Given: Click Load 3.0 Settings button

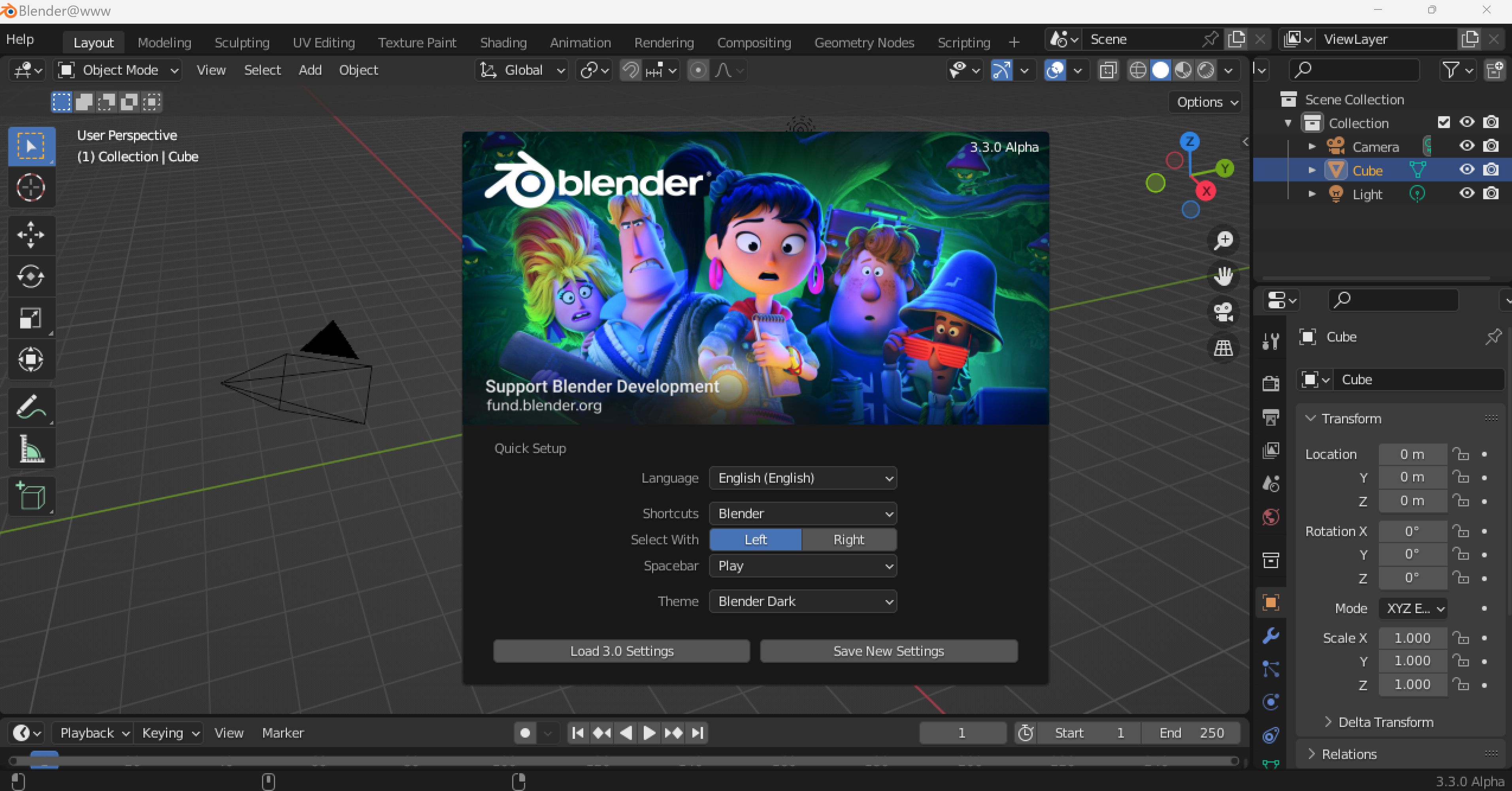Looking at the screenshot, I should [x=621, y=651].
